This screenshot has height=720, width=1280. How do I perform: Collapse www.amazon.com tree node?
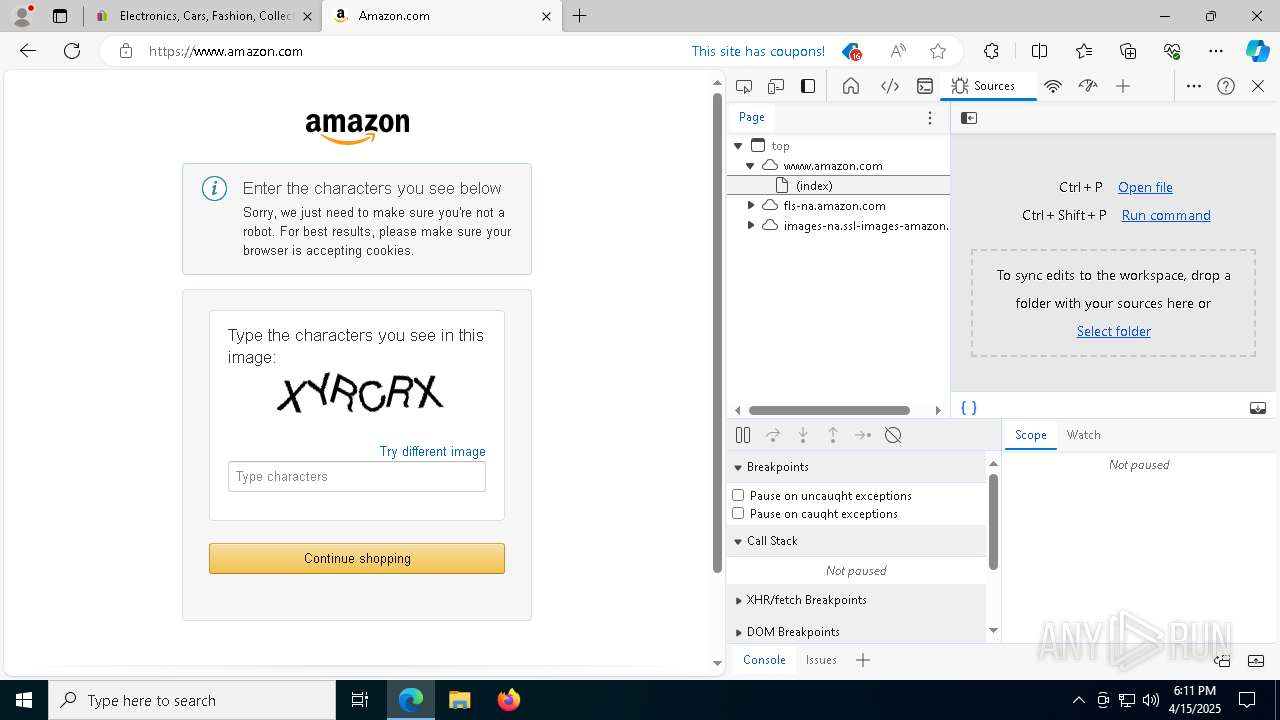click(750, 166)
